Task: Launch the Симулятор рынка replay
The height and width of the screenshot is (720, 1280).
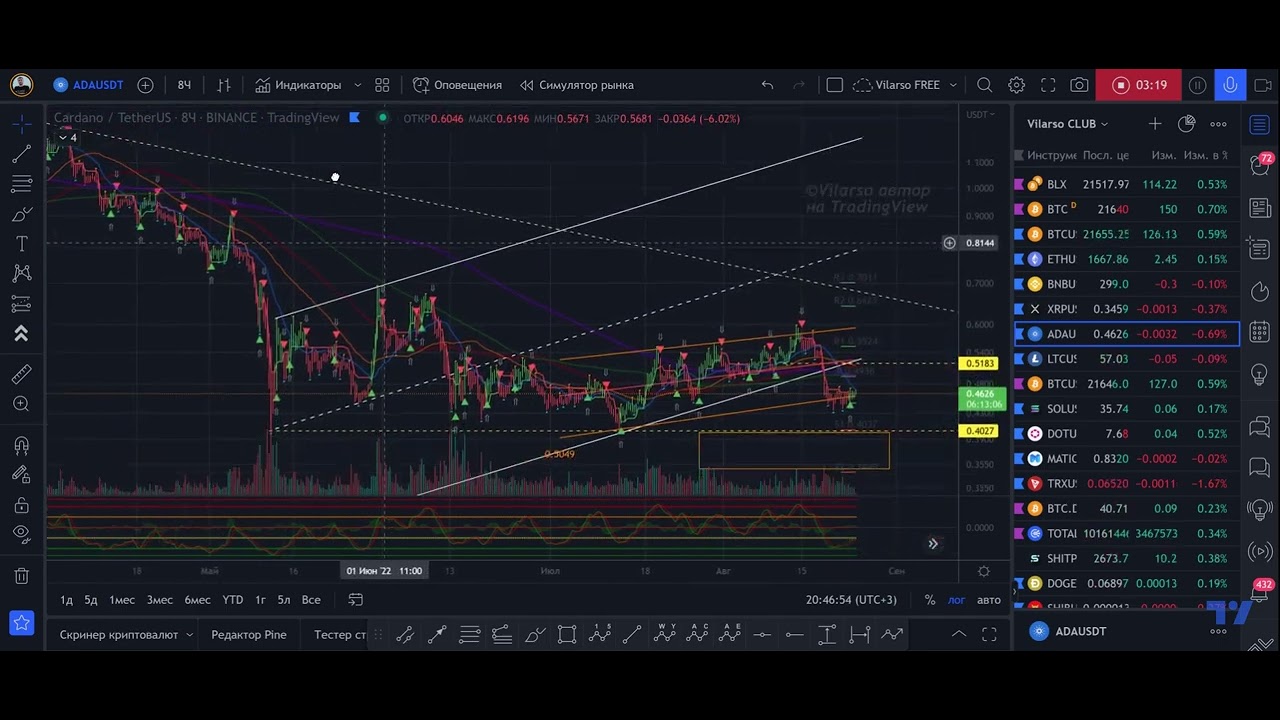Action: click(576, 85)
